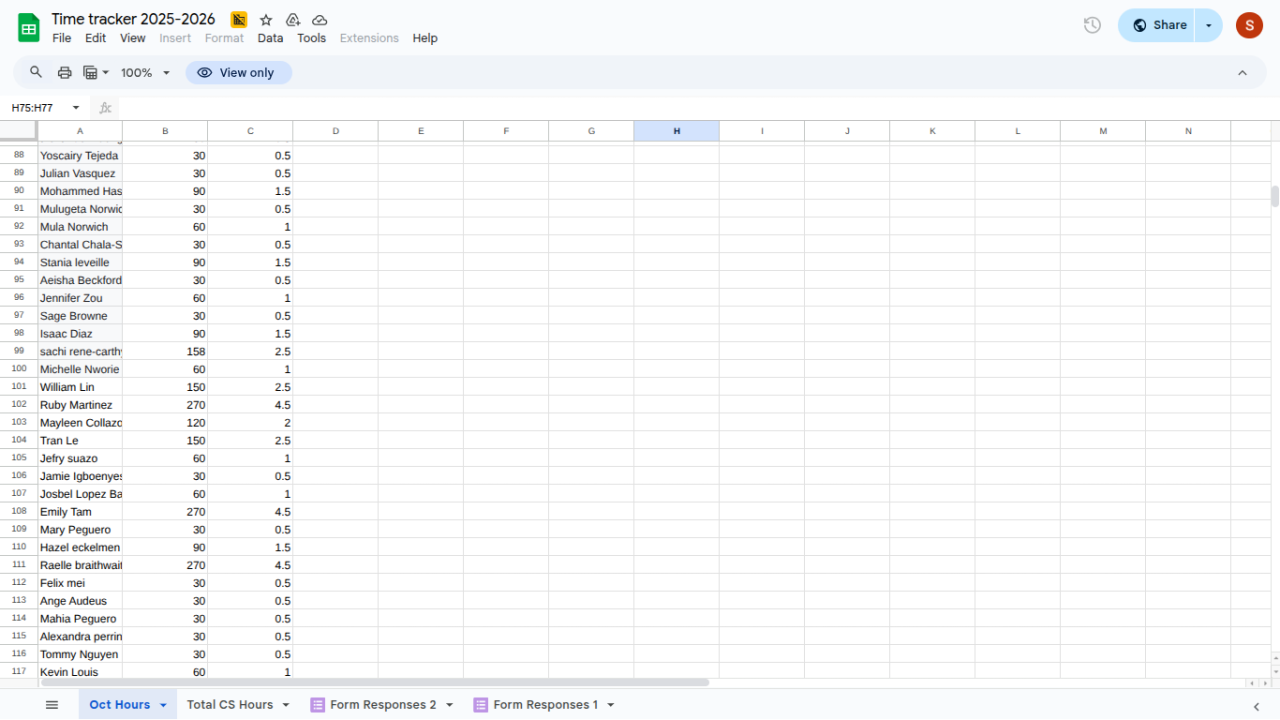Click the print icon
This screenshot has height=720, width=1280.
(65, 72)
